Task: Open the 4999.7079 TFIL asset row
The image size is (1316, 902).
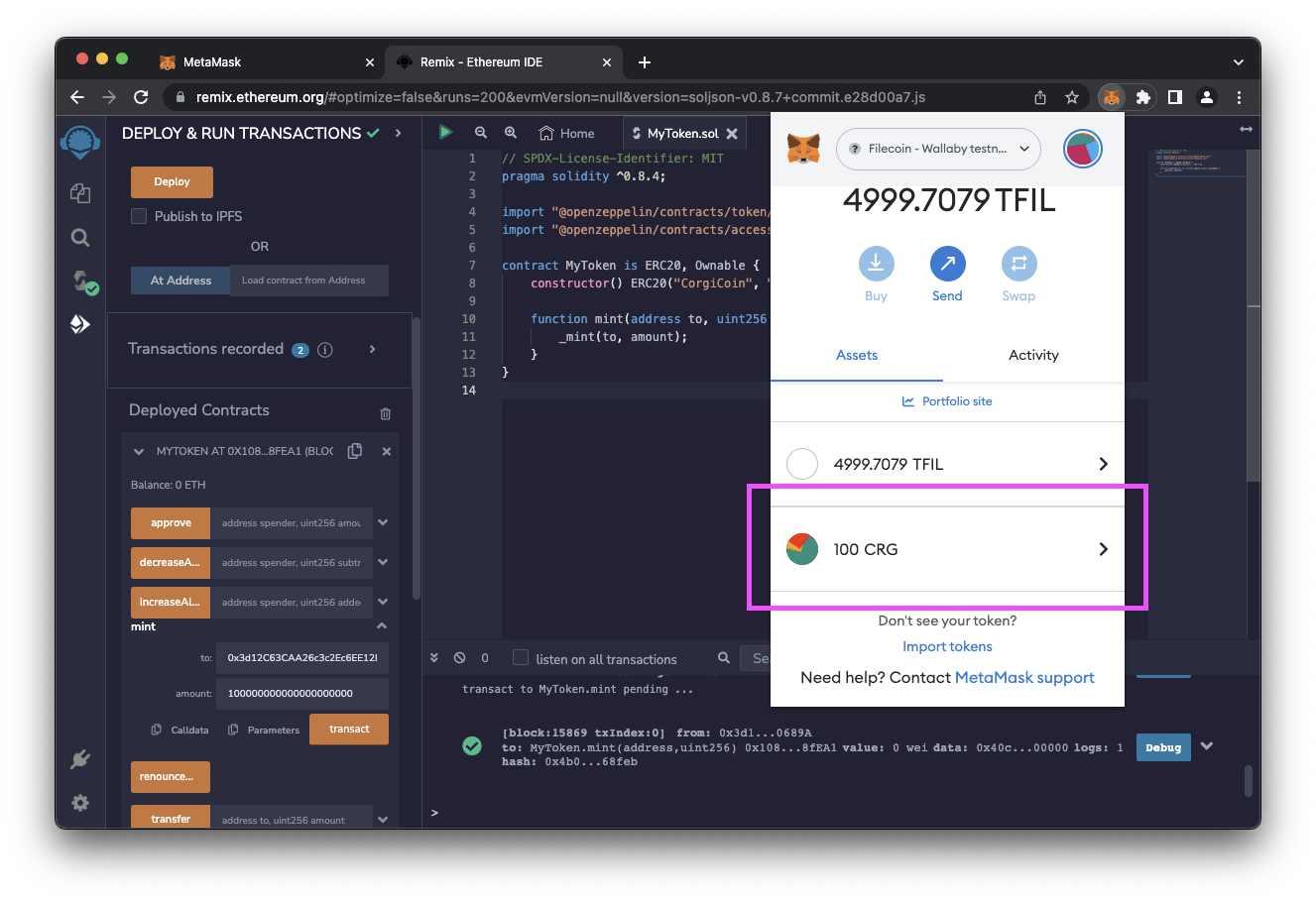Action: point(947,464)
